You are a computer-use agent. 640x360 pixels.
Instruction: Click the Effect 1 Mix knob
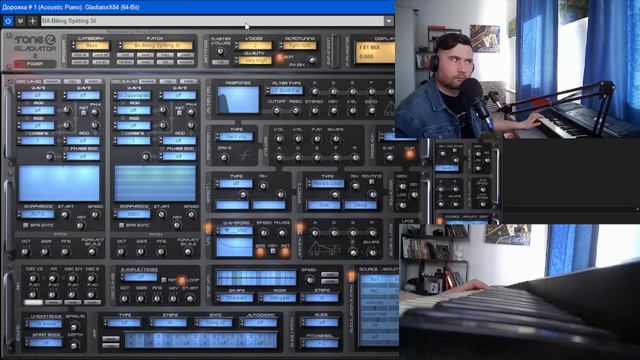[x=263, y=186]
